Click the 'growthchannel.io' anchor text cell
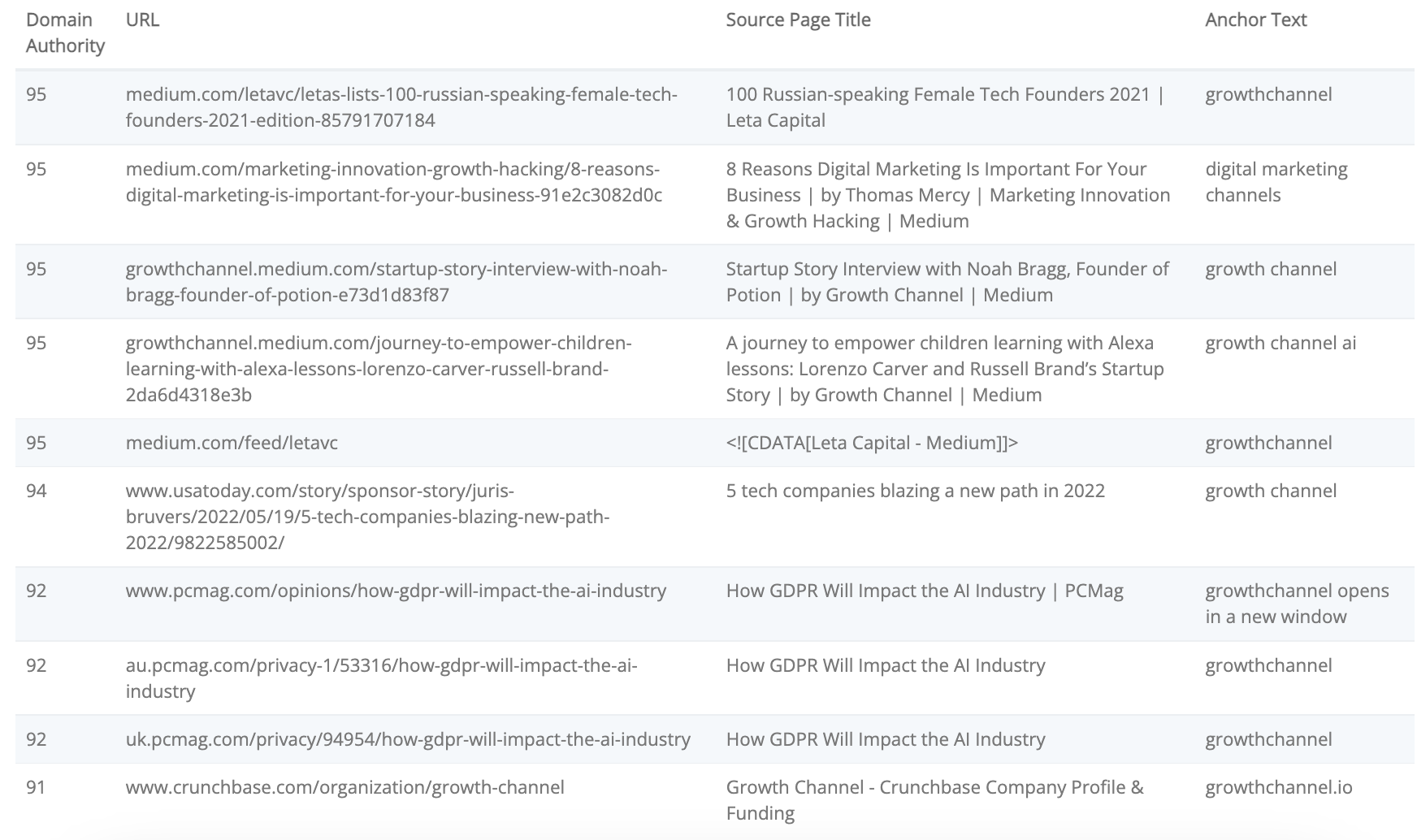This screenshot has height=840, width=1417. click(x=1279, y=787)
